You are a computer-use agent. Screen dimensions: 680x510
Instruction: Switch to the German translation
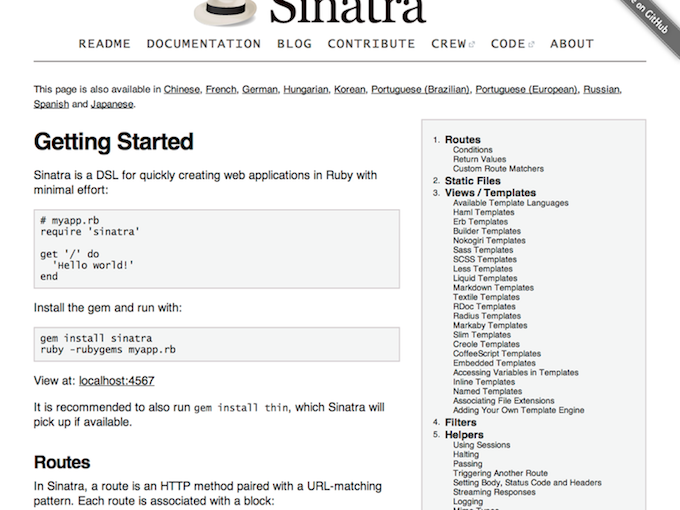point(259,89)
